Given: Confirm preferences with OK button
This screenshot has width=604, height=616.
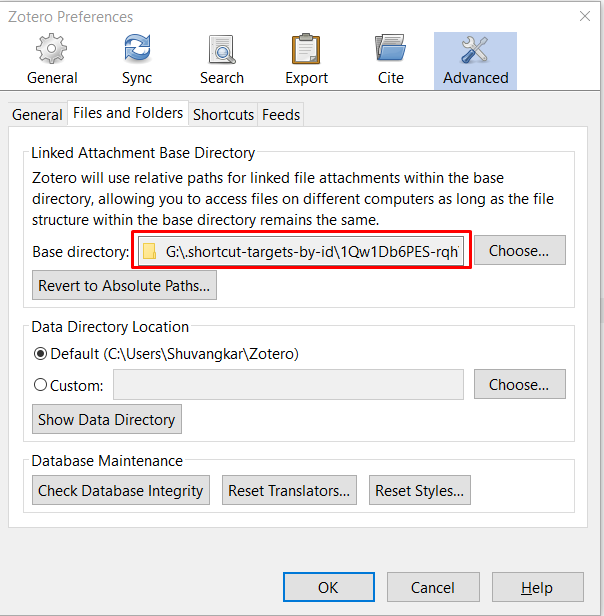Looking at the screenshot, I should pyautogui.click(x=329, y=587).
